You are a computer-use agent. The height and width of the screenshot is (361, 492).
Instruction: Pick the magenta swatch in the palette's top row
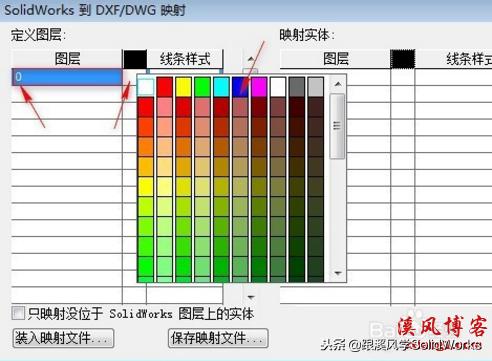[x=259, y=87]
